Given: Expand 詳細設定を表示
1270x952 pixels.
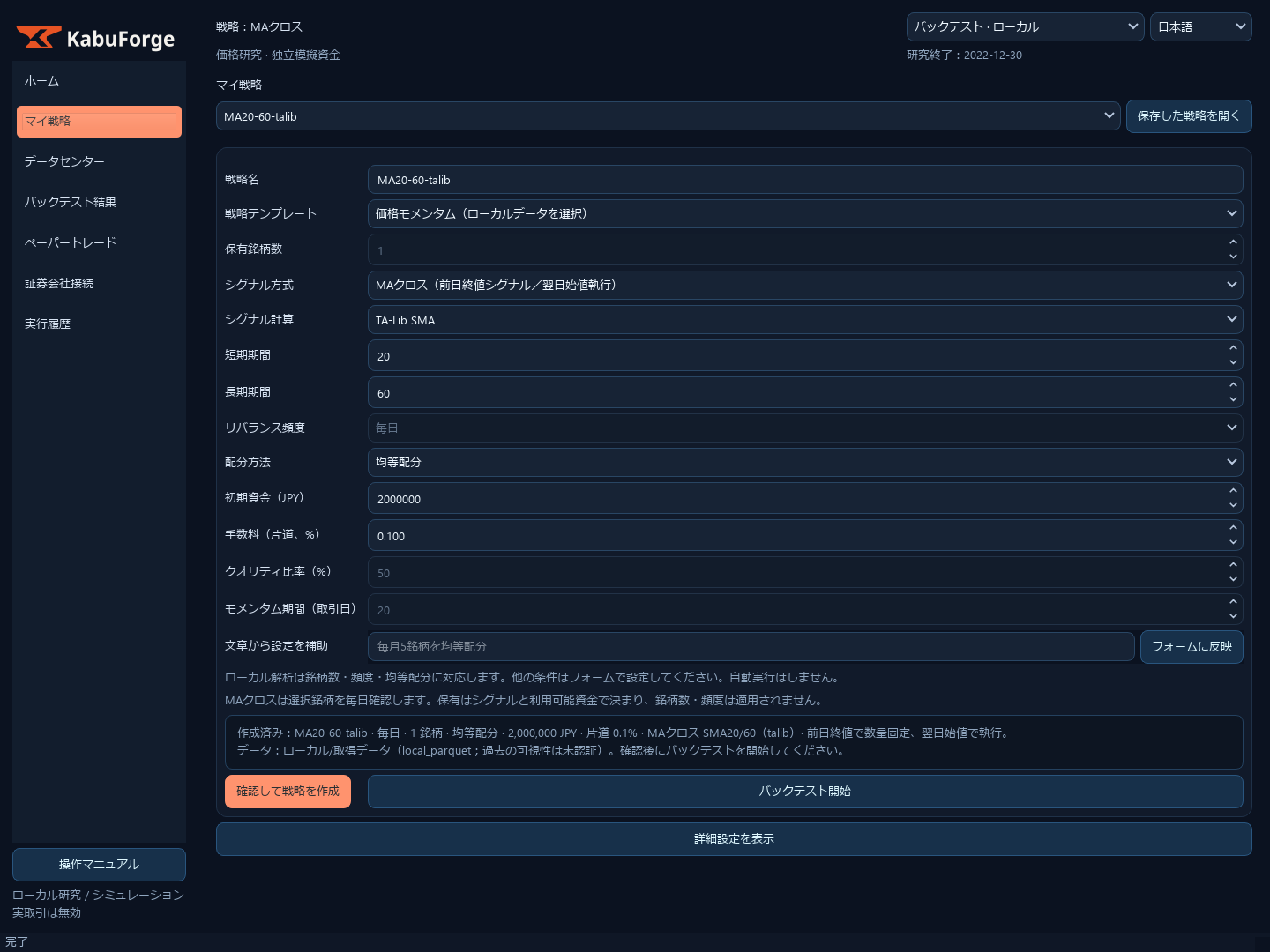Looking at the screenshot, I should 734,839.
